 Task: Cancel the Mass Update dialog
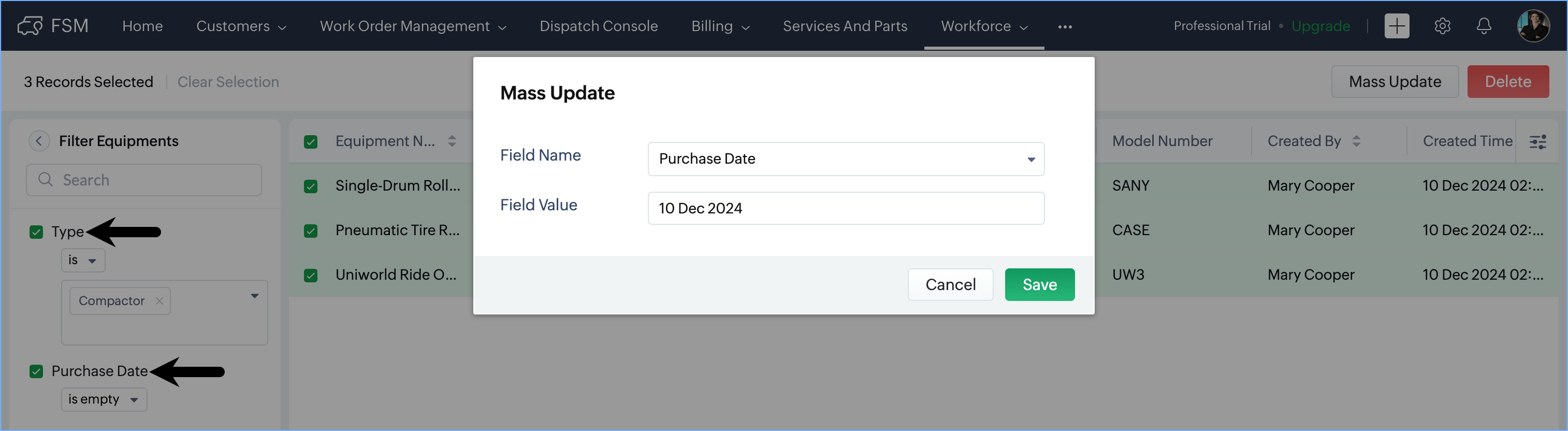(x=950, y=285)
